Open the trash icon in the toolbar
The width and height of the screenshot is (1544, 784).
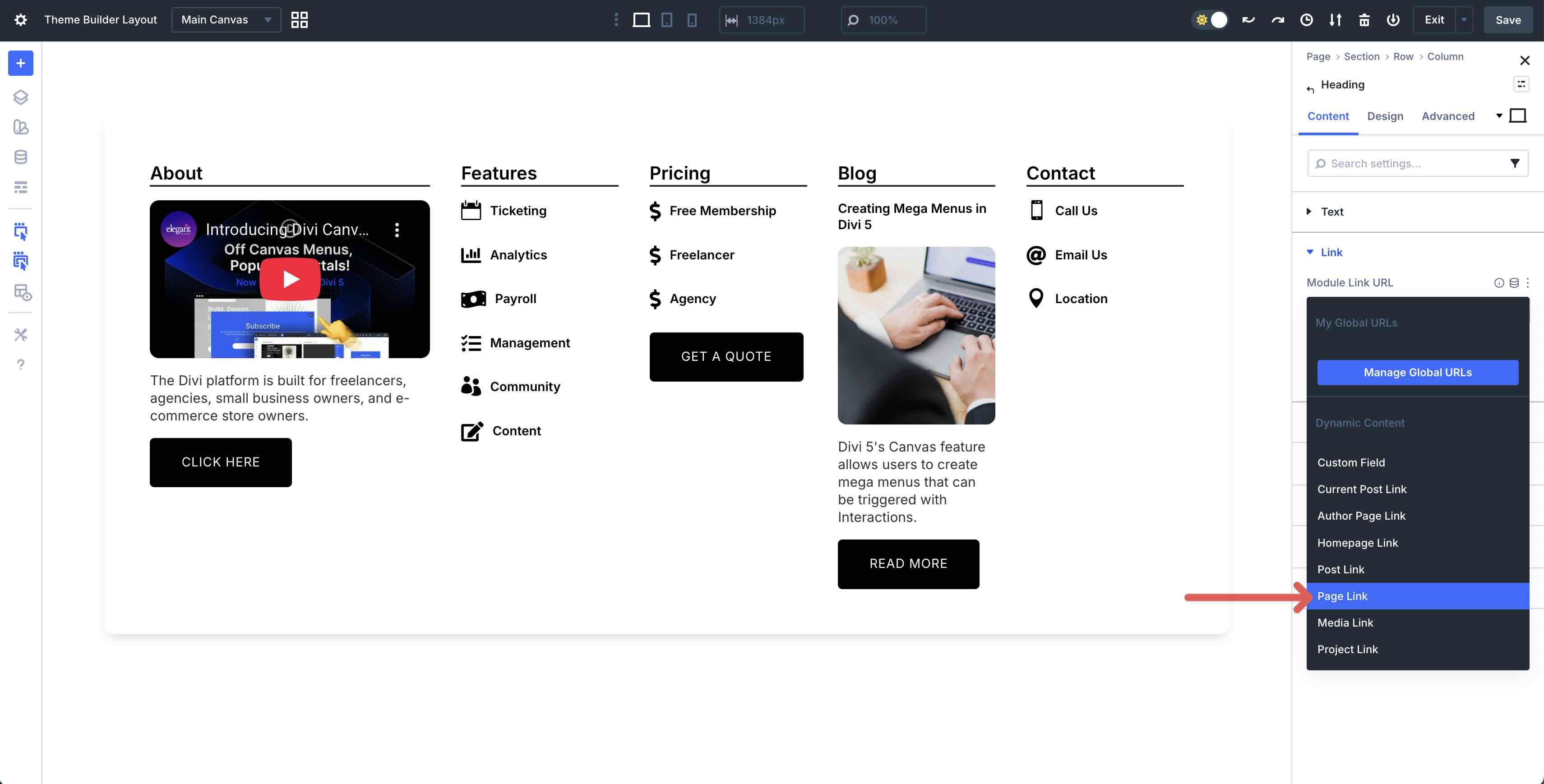click(x=1364, y=20)
